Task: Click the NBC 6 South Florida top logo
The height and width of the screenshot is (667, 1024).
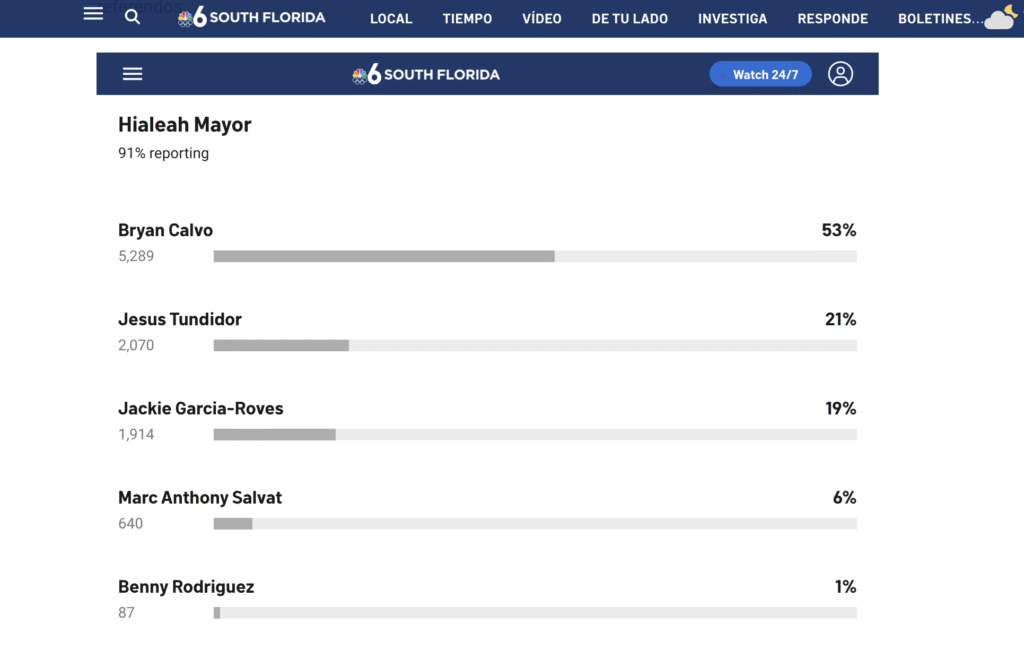Action: [x=251, y=17]
